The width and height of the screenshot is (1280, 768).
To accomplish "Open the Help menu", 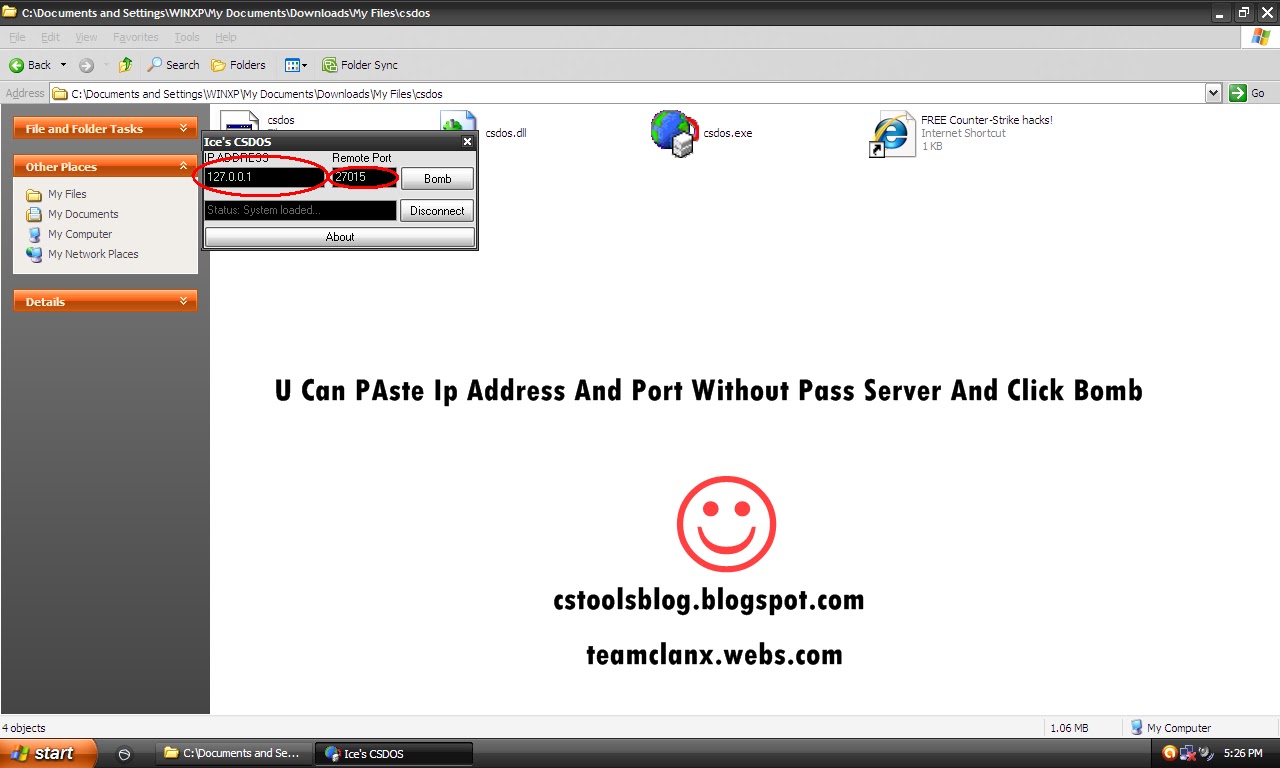I will 226,37.
